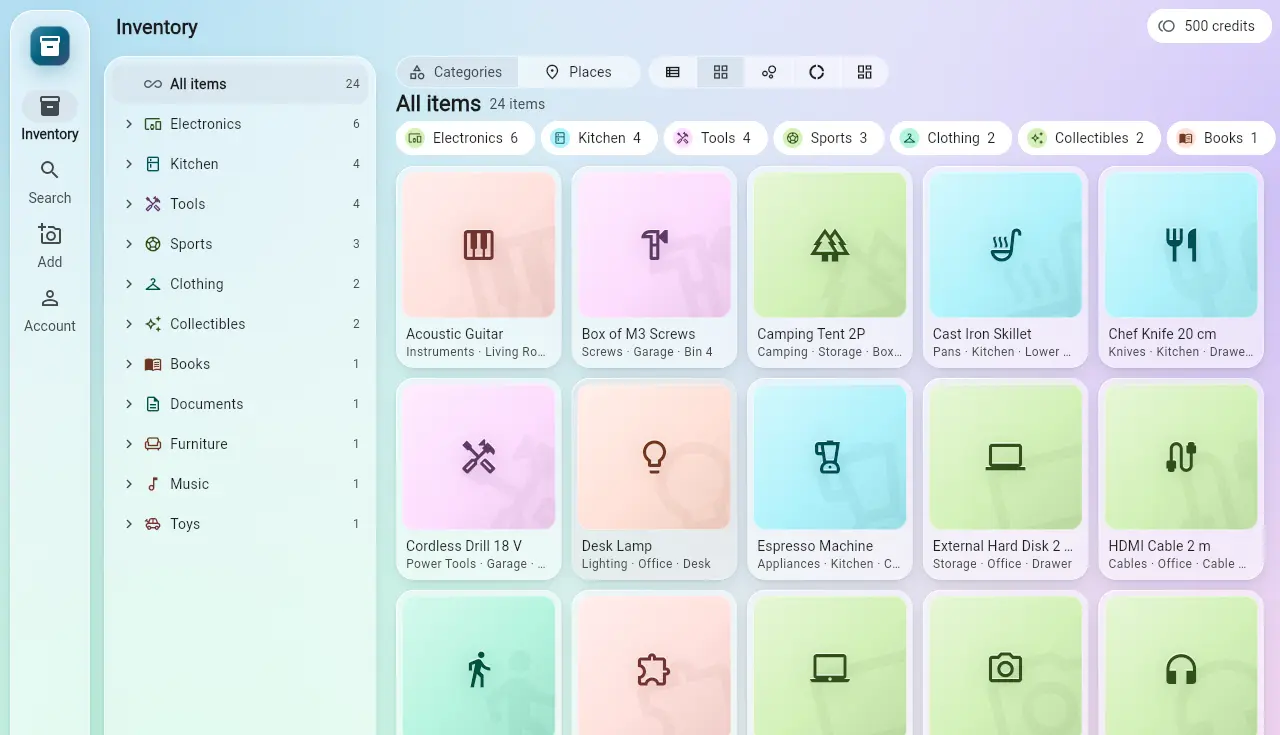
Task: Filter by the Collectibles 2 chip
Action: pos(1089,138)
